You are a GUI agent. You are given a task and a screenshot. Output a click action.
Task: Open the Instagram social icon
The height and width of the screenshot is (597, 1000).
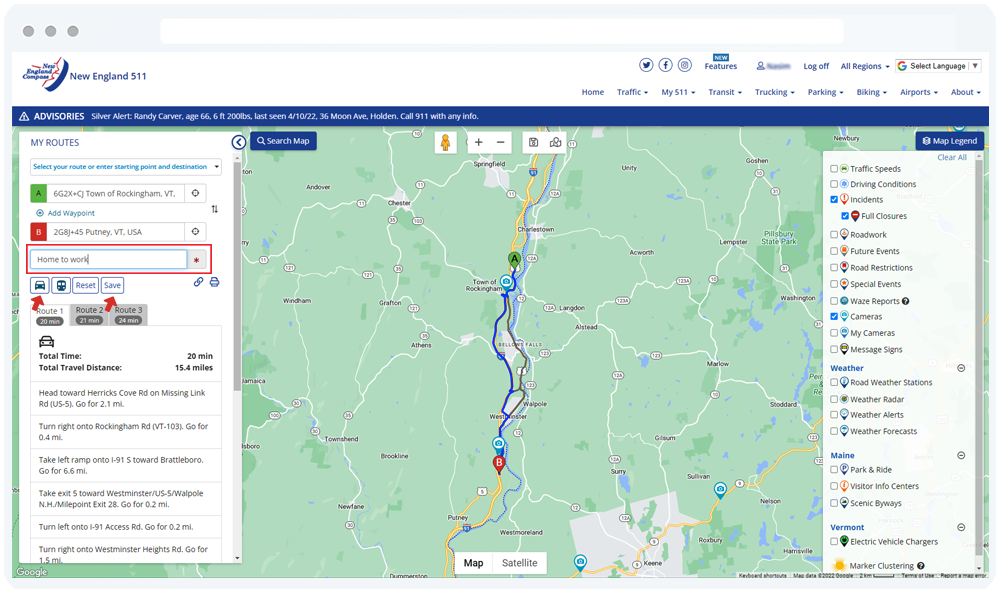tap(684, 65)
